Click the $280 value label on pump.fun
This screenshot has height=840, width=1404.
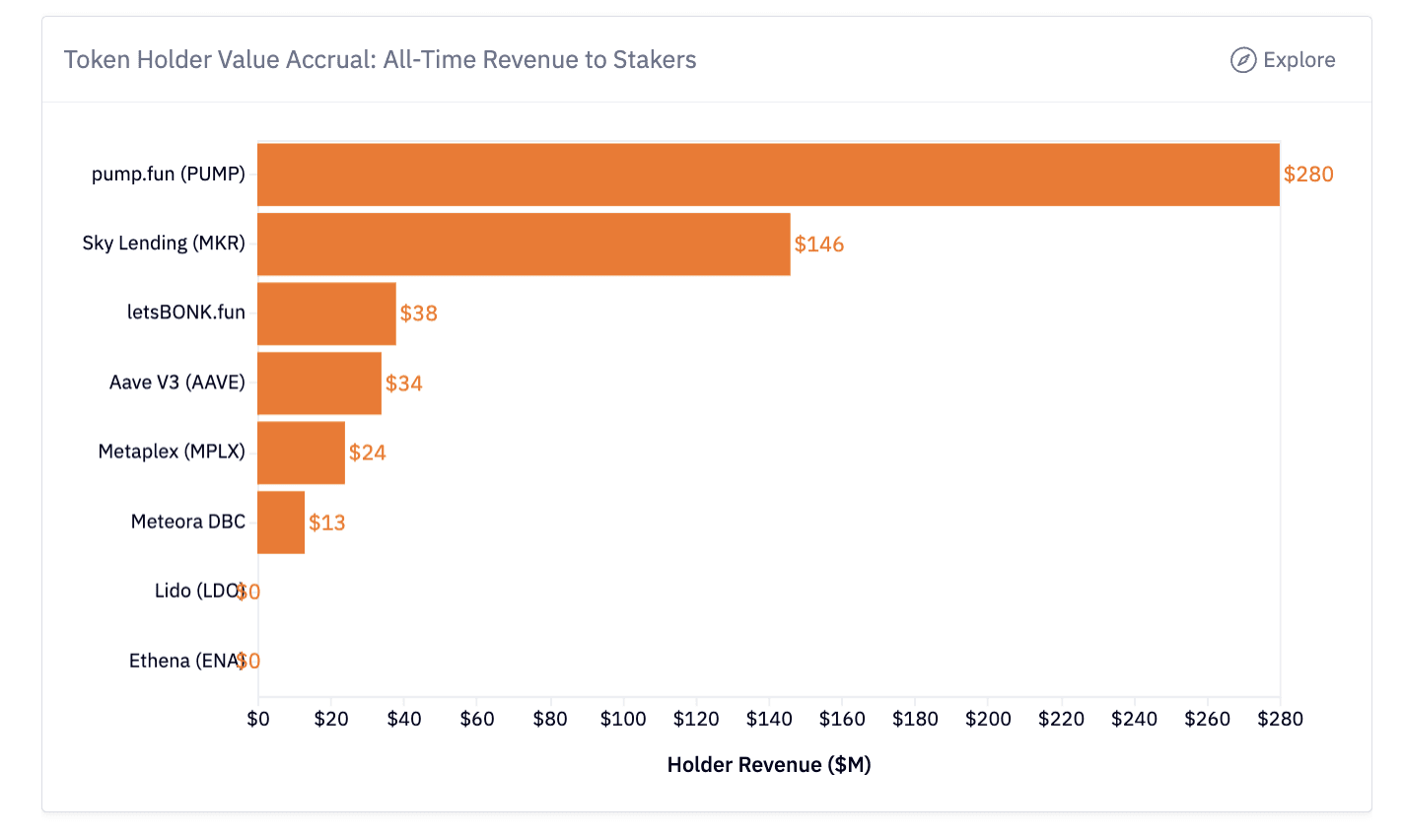pyautogui.click(x=1308, y=174)
